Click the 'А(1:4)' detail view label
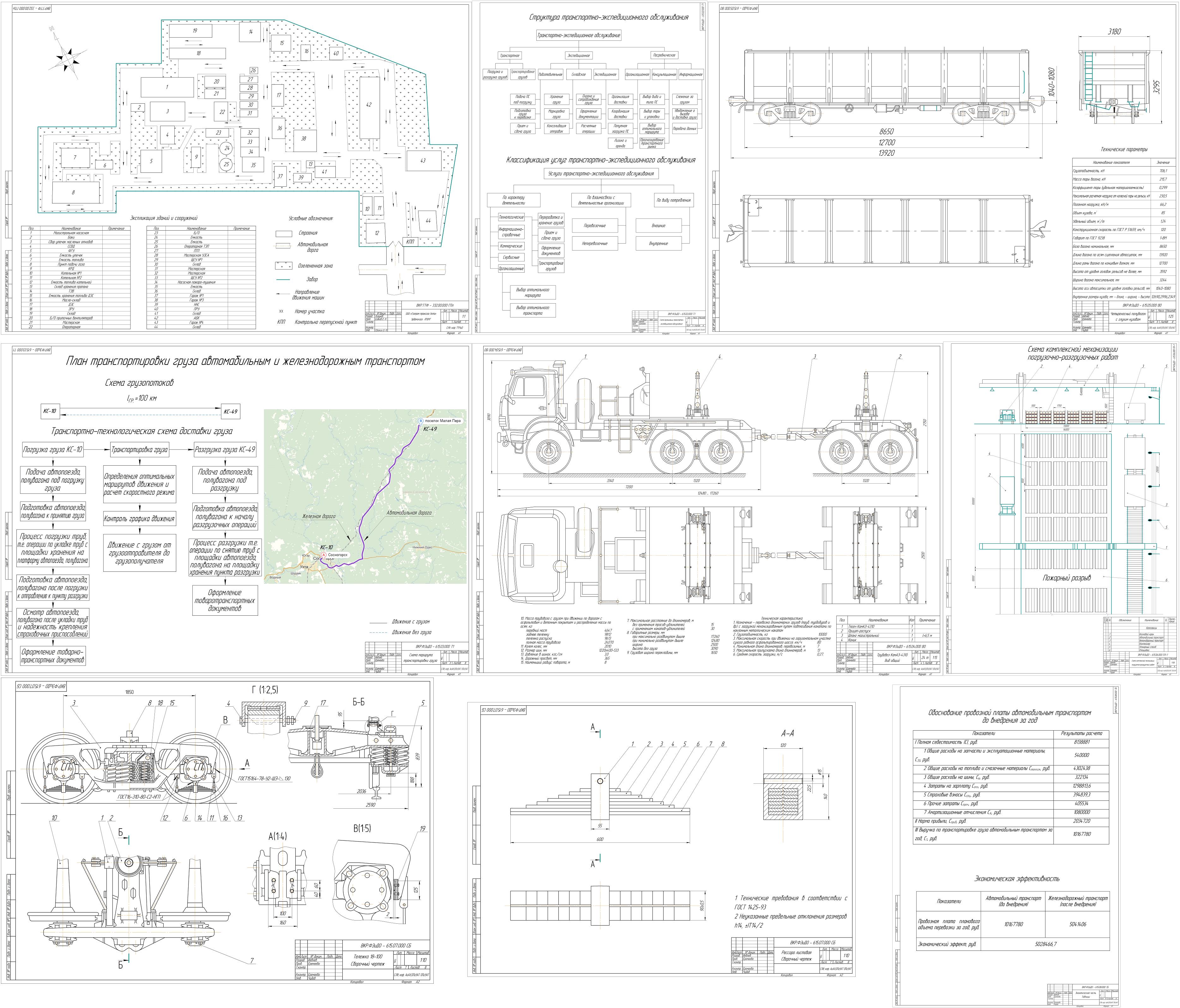The height and width of the screenshot is (1008, 1180). pos(277,836)
